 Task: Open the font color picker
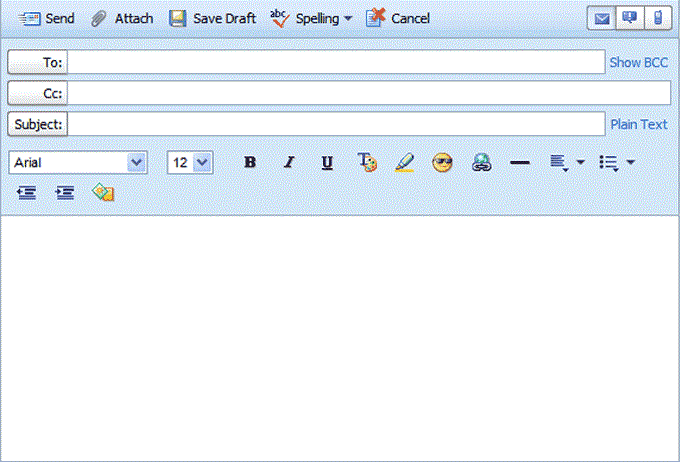click(367, 162)
